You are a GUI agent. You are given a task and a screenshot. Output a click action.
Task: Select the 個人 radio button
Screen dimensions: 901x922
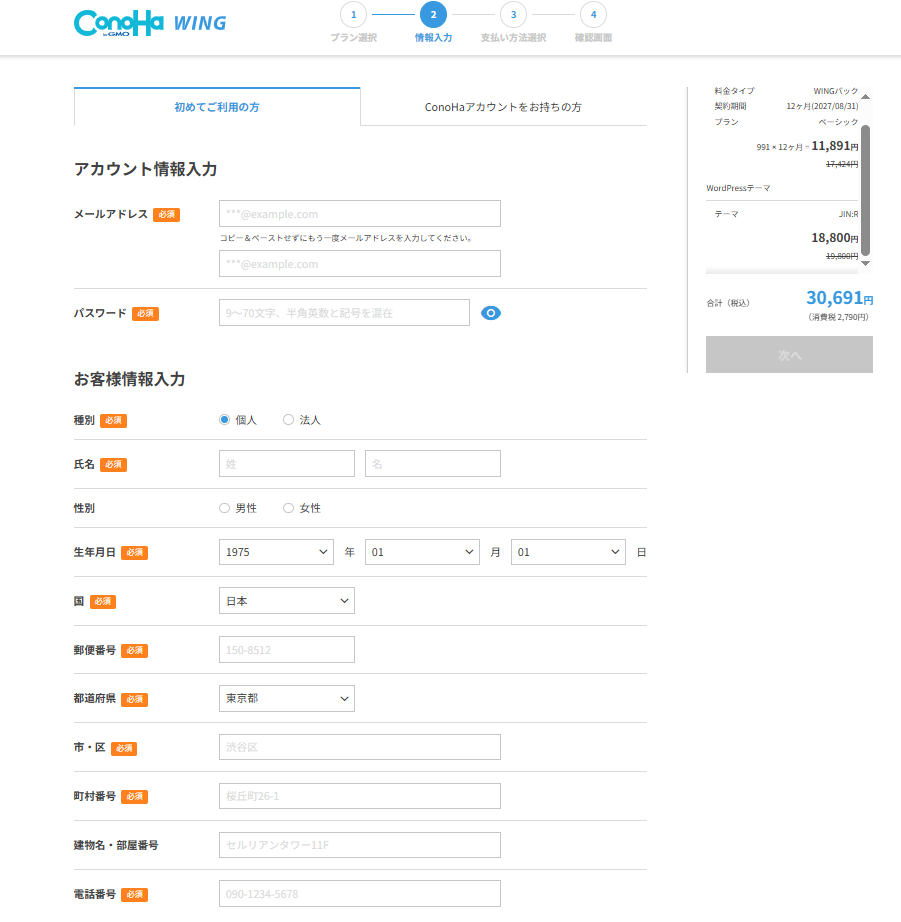tap(224, 420)
